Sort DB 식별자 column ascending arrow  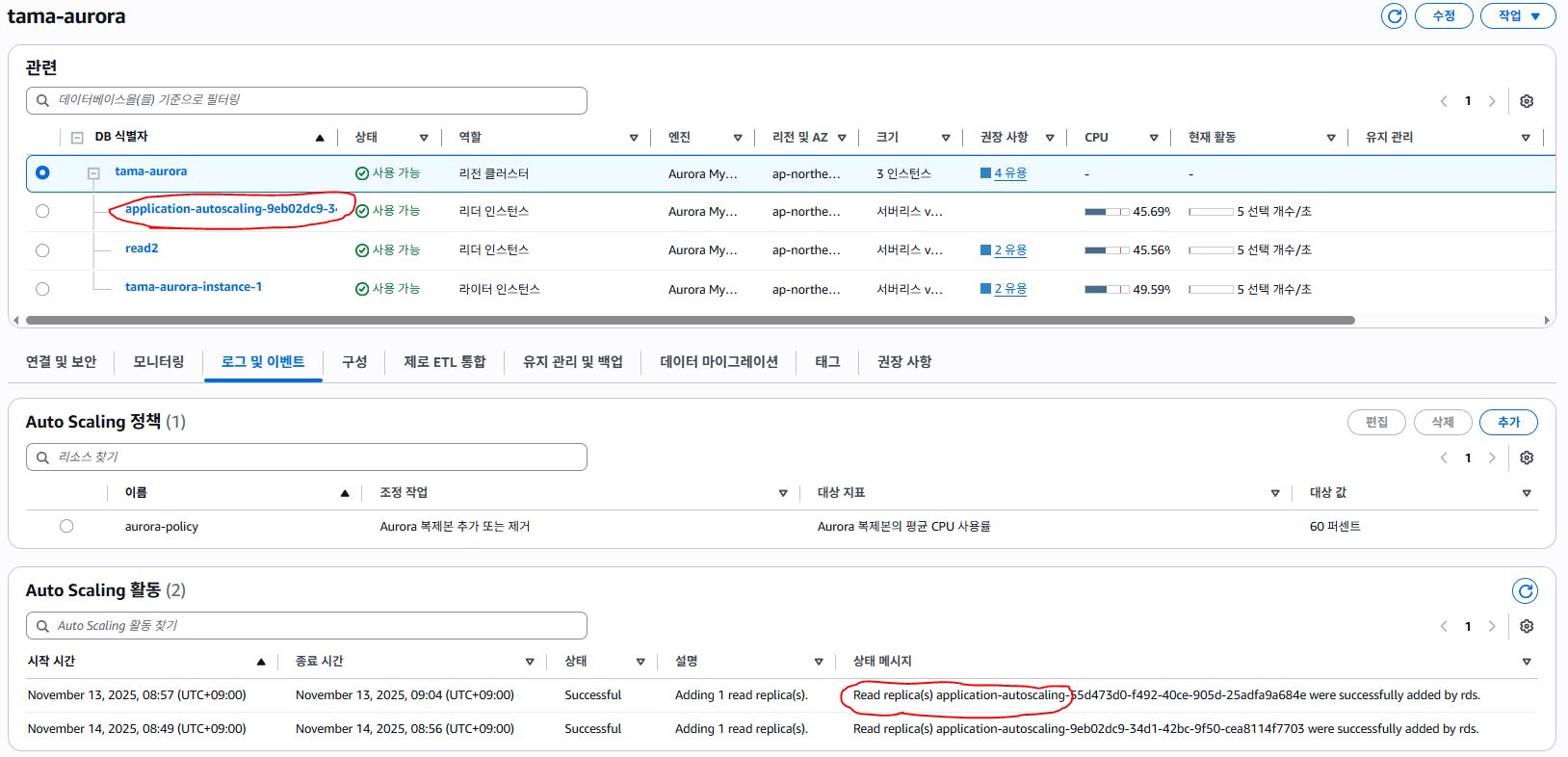pos(320,138)
